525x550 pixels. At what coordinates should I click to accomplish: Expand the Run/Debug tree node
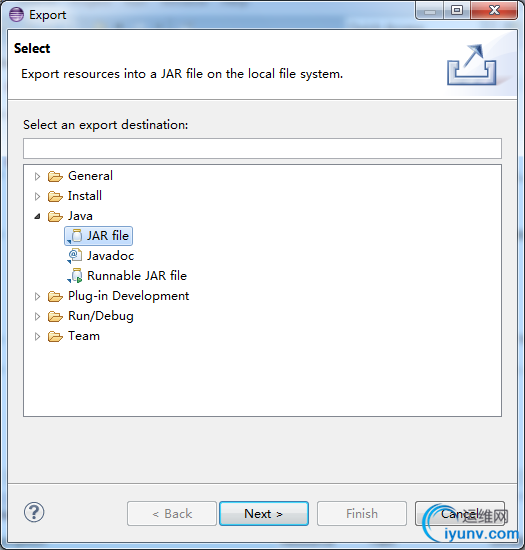coord(37,317)
